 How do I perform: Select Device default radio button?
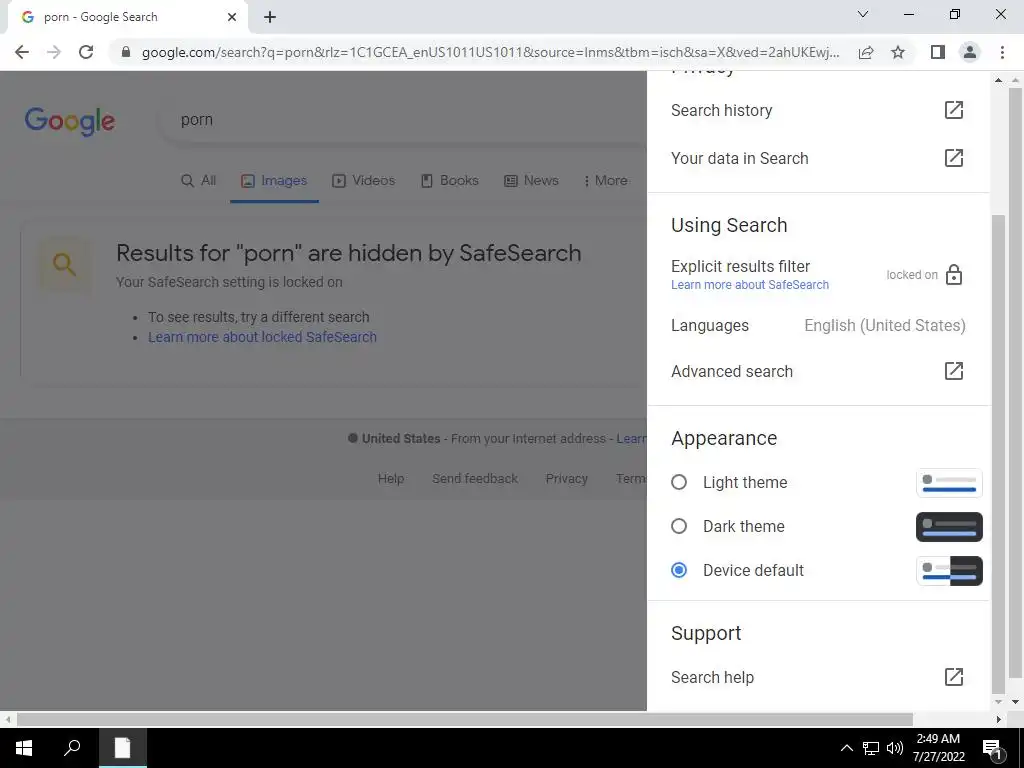(x=679, y=570)
